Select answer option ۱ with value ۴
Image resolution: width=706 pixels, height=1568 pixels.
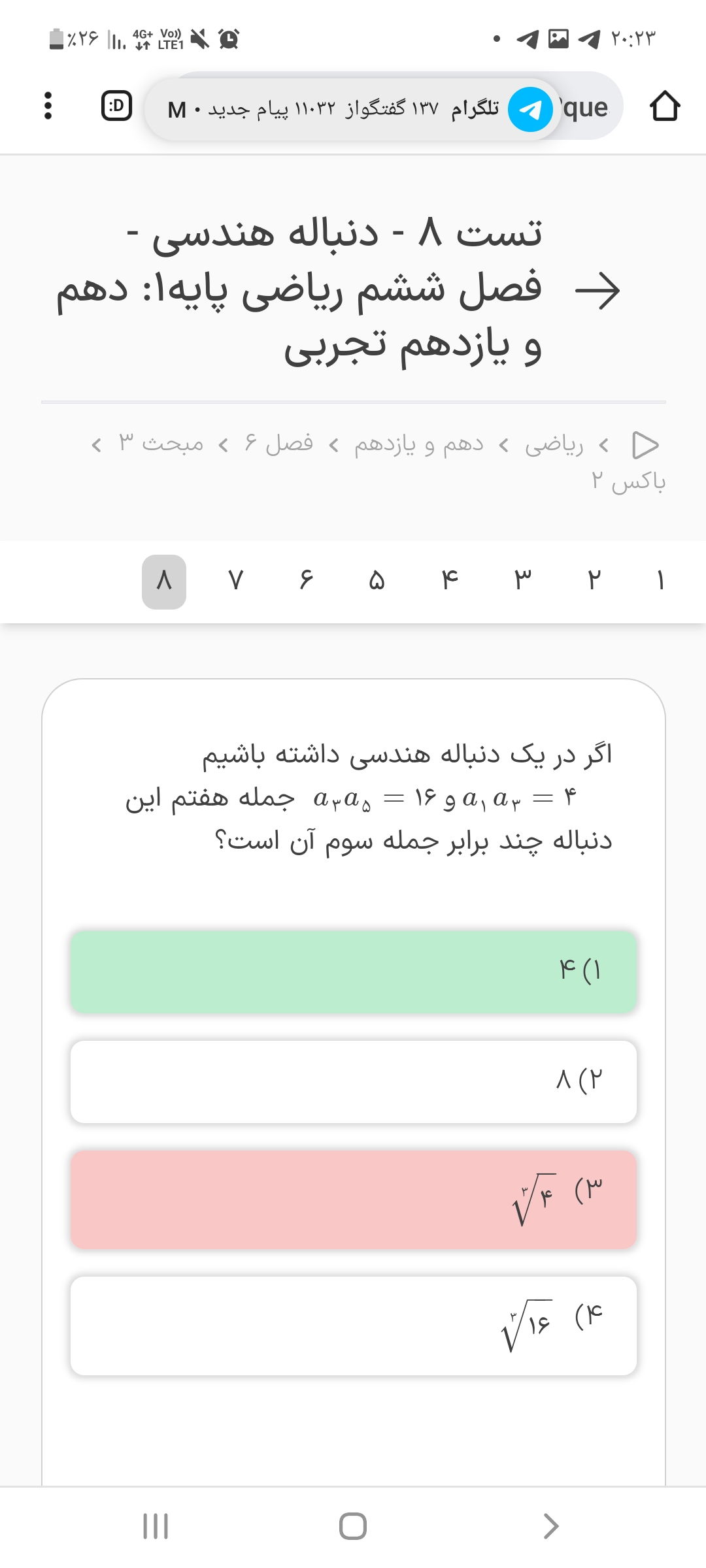[353, 972]
